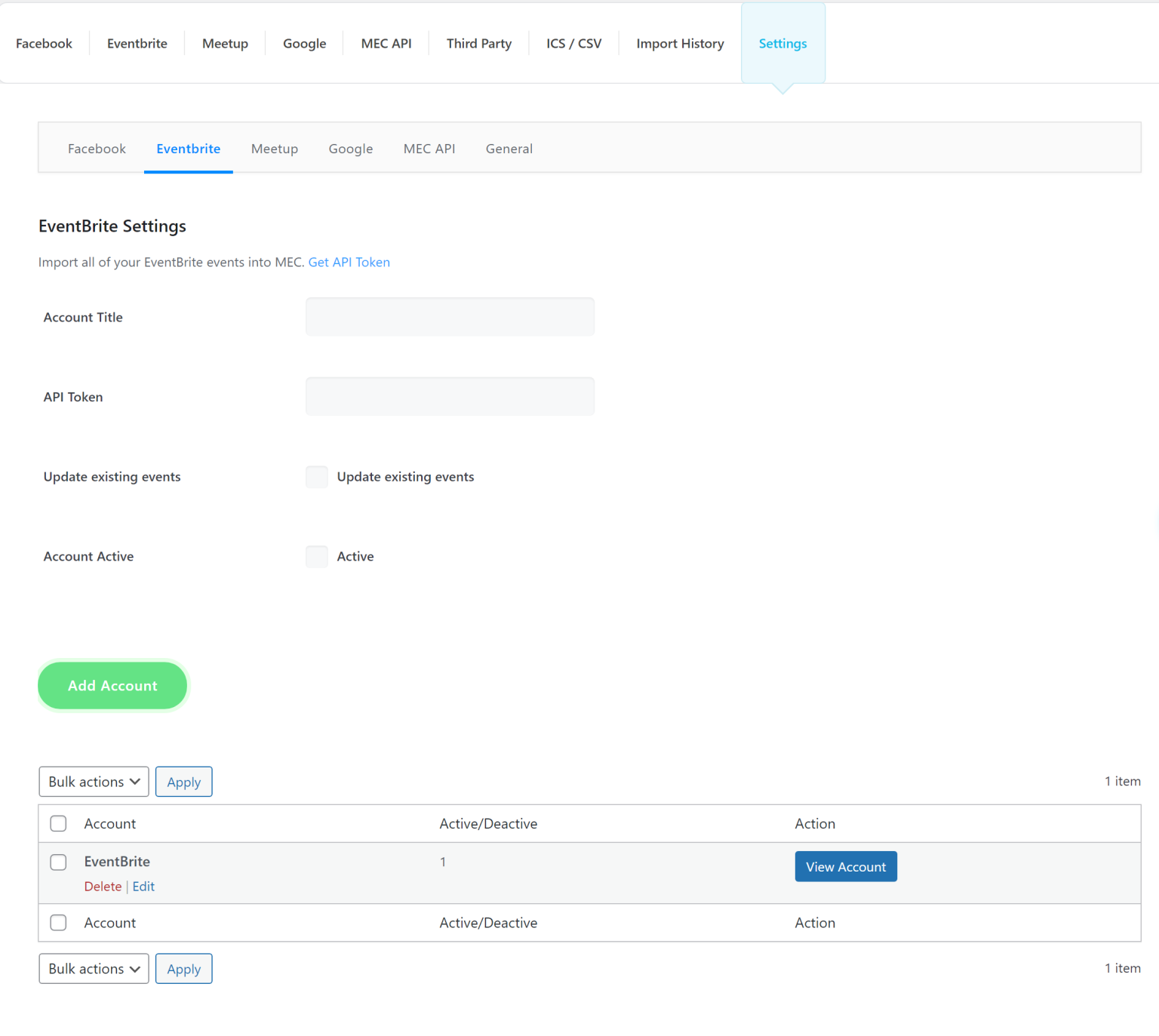Expand the bottom Bulk actions dropdown
The width and height of the screenshot is (1159, 1036).
94,968
